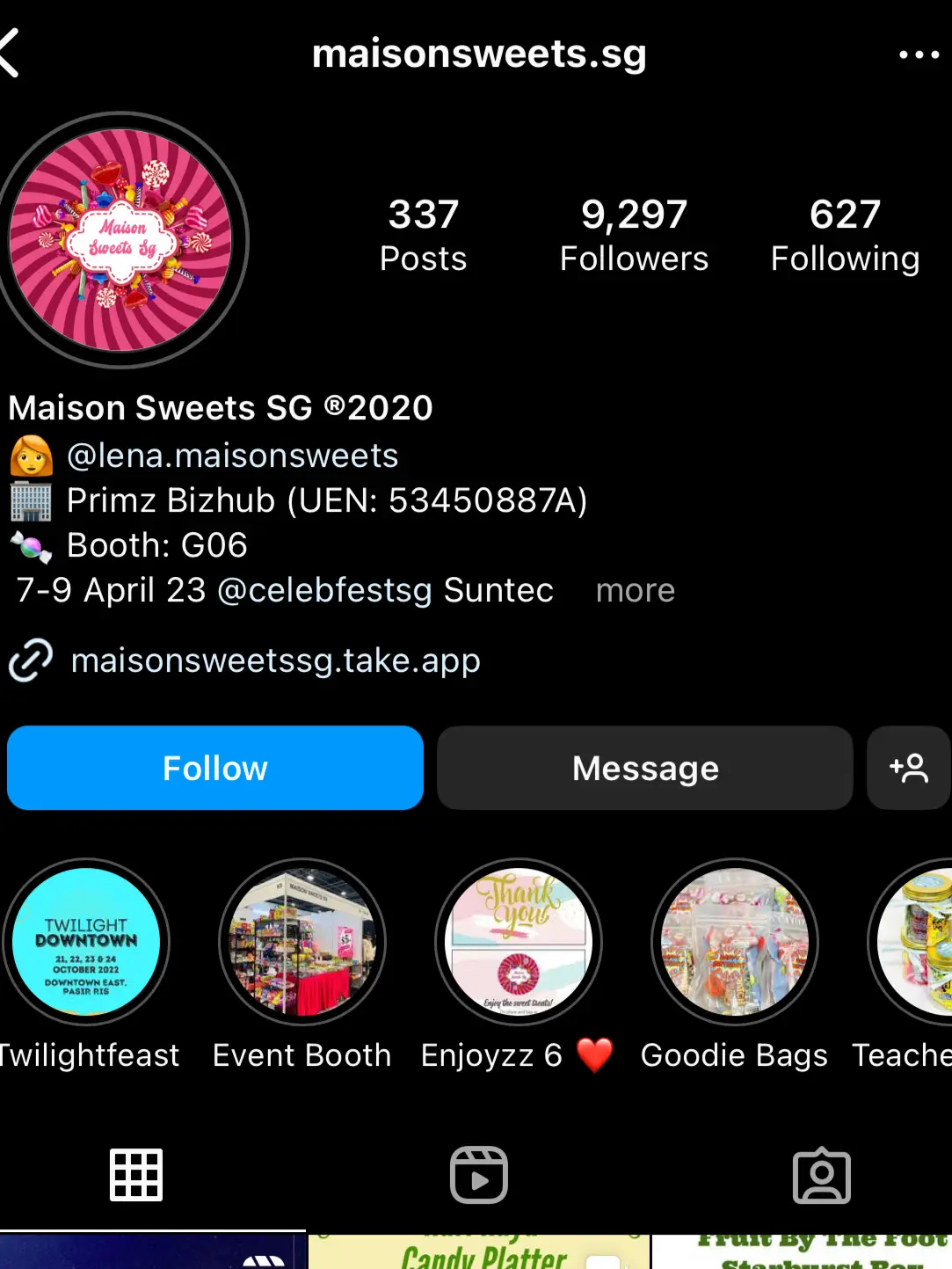Open the Twilightfeast story highlight
This screenshot has width=952, height=1269.
86,942
